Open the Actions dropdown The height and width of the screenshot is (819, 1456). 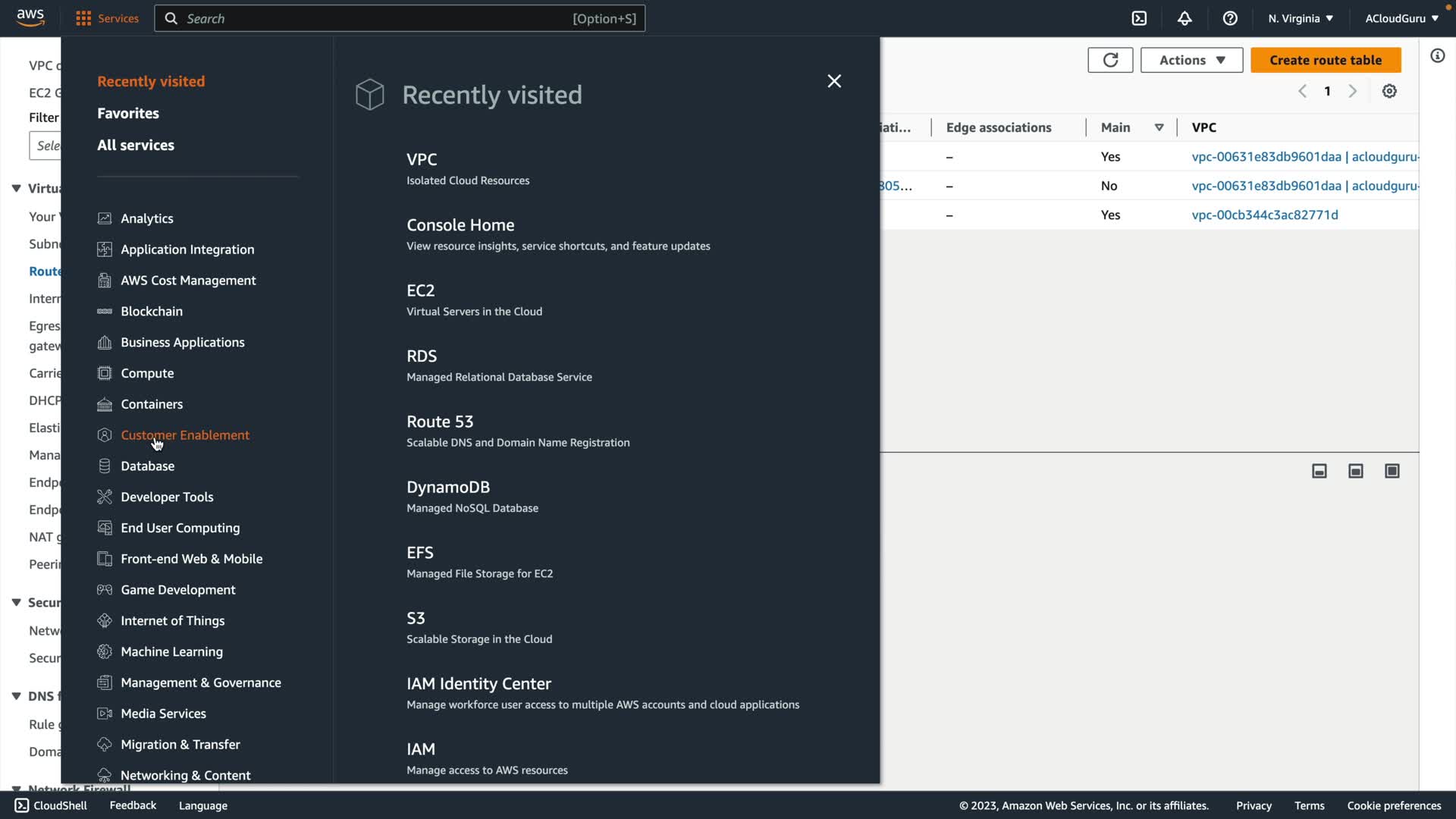pyautogui.click(x=1191, y=60)
